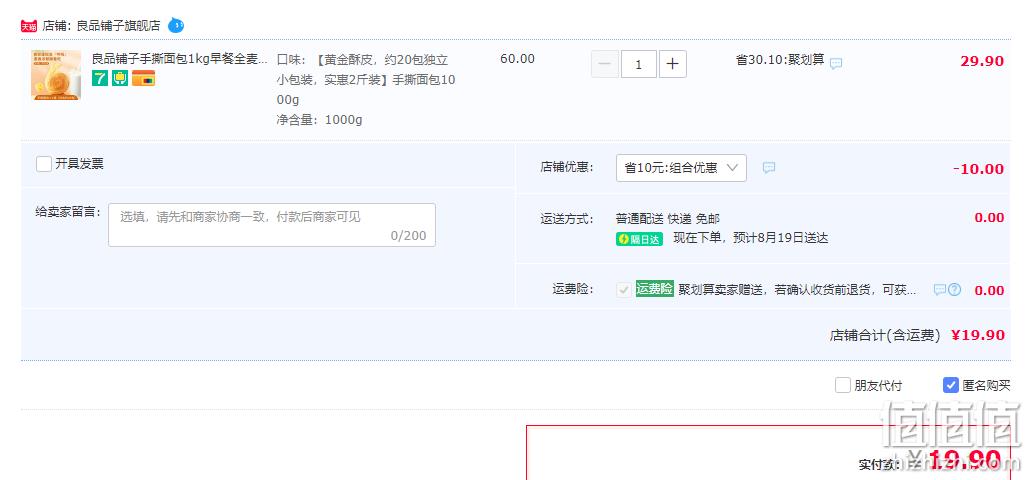Open the 良品铺子旗舰店 store link
The image size is (1030, 480).
click(119, 26)
